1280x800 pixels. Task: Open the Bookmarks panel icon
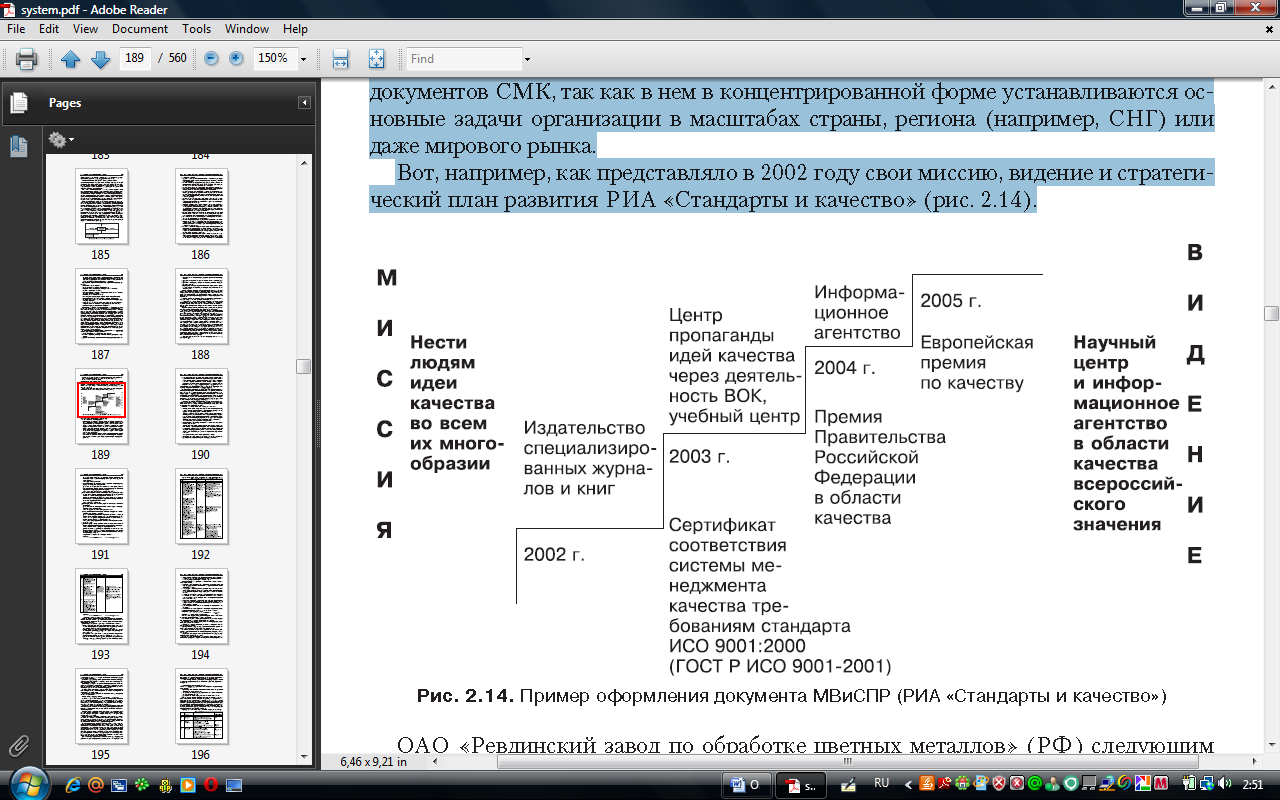pos(18,146)
